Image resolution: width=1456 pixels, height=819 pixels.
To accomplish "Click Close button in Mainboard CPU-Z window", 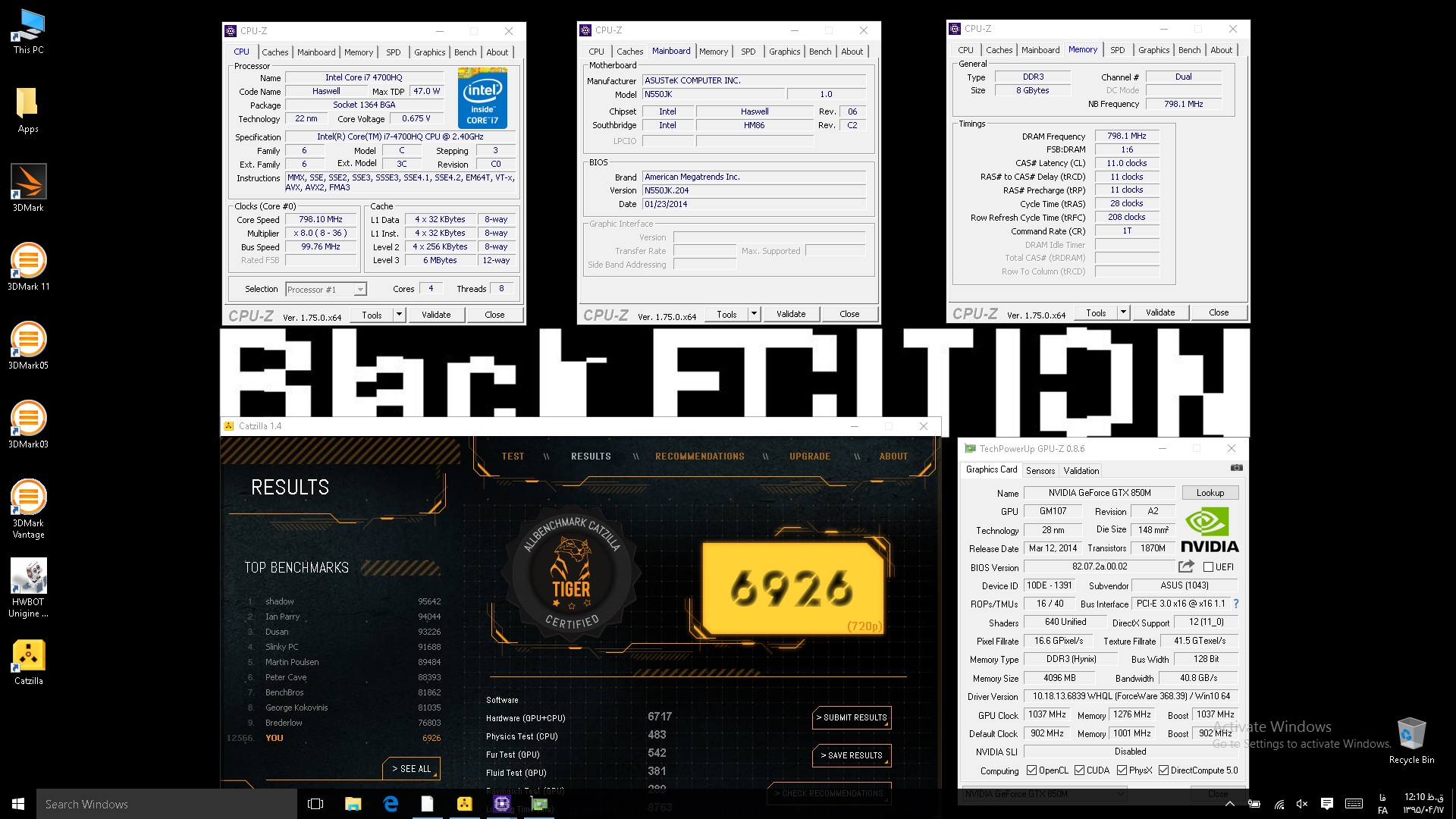I will (x=849, y=314).
